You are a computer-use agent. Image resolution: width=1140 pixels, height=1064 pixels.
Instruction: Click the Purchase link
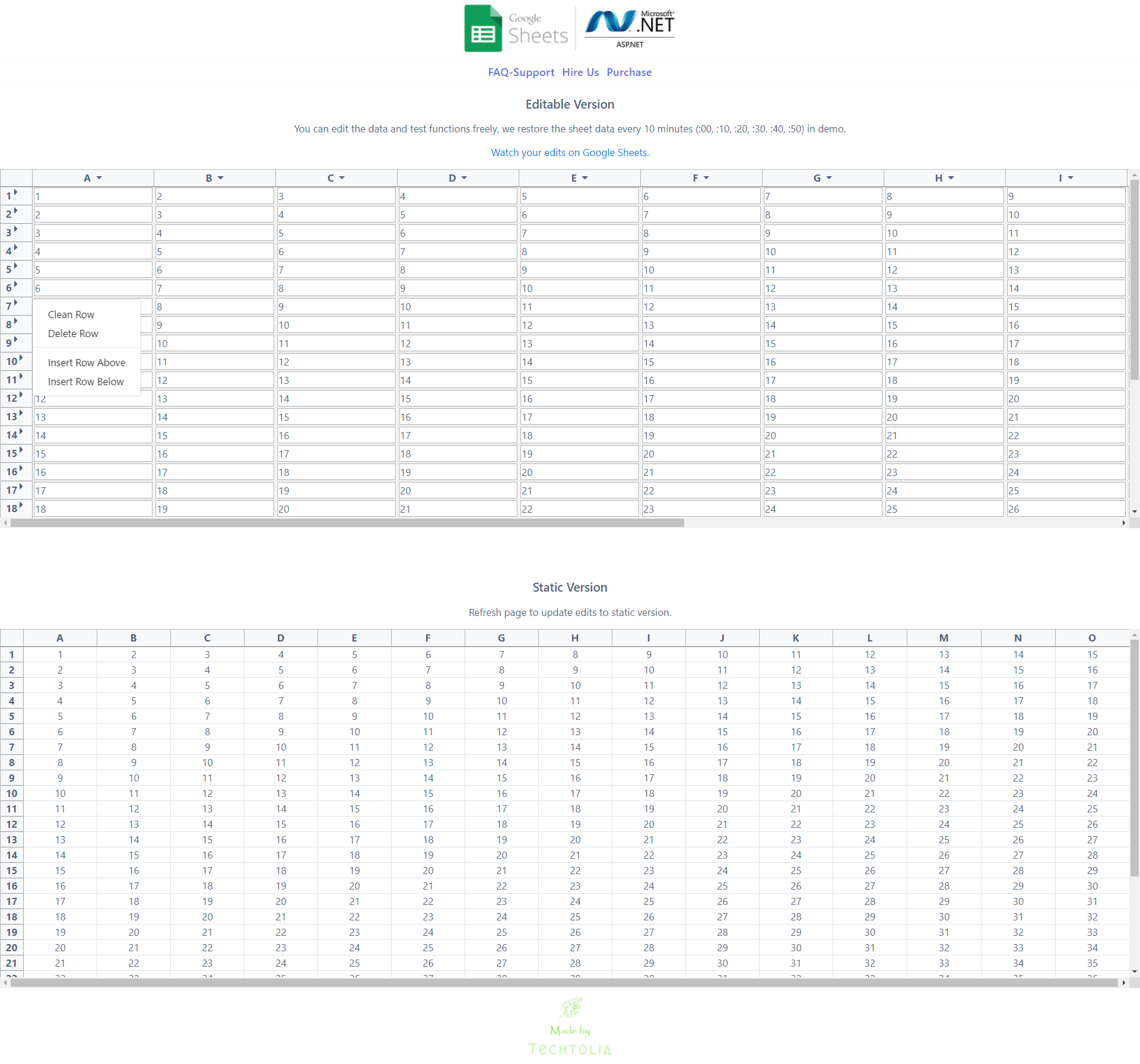click(x=629, y=72)
